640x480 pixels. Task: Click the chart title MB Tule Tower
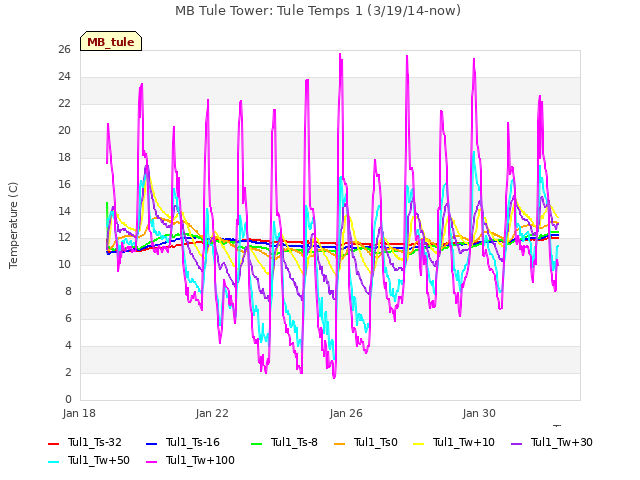coord(318,11)
